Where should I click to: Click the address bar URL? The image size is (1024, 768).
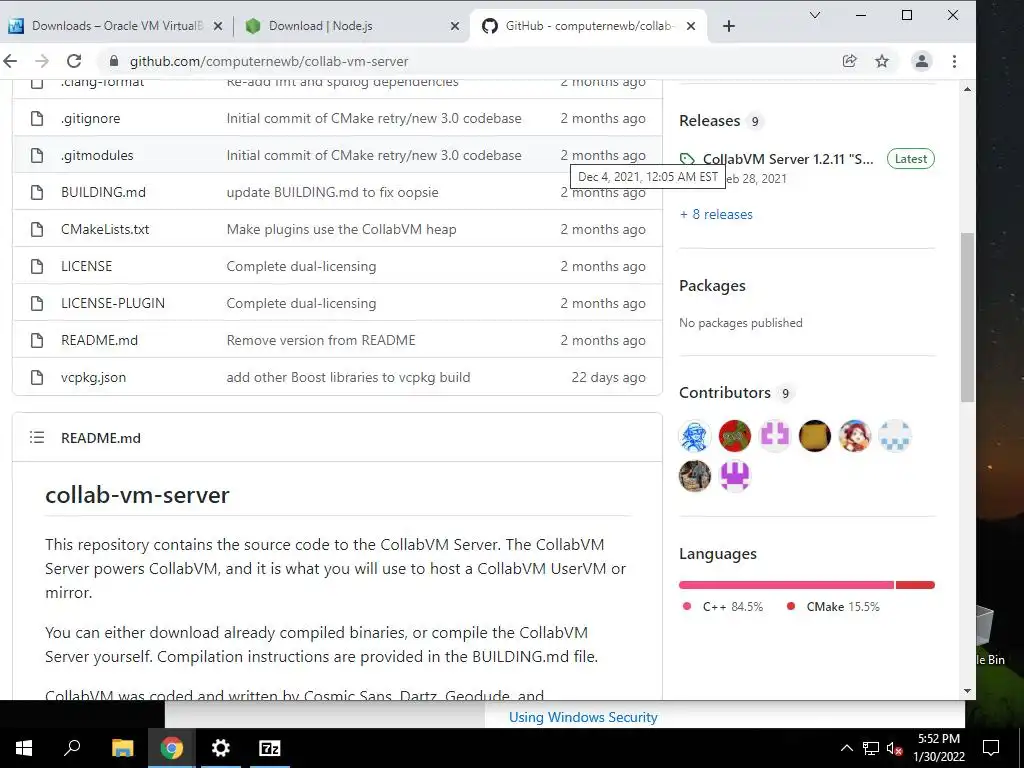269,61
